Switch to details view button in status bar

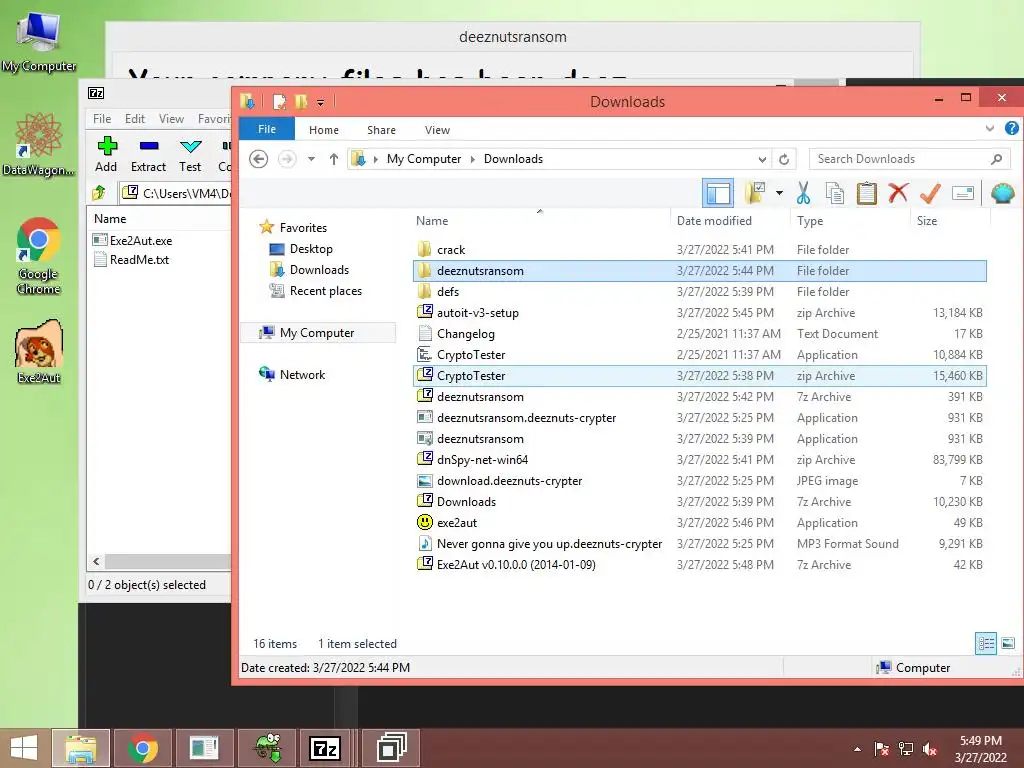click(x=986, y=643)
